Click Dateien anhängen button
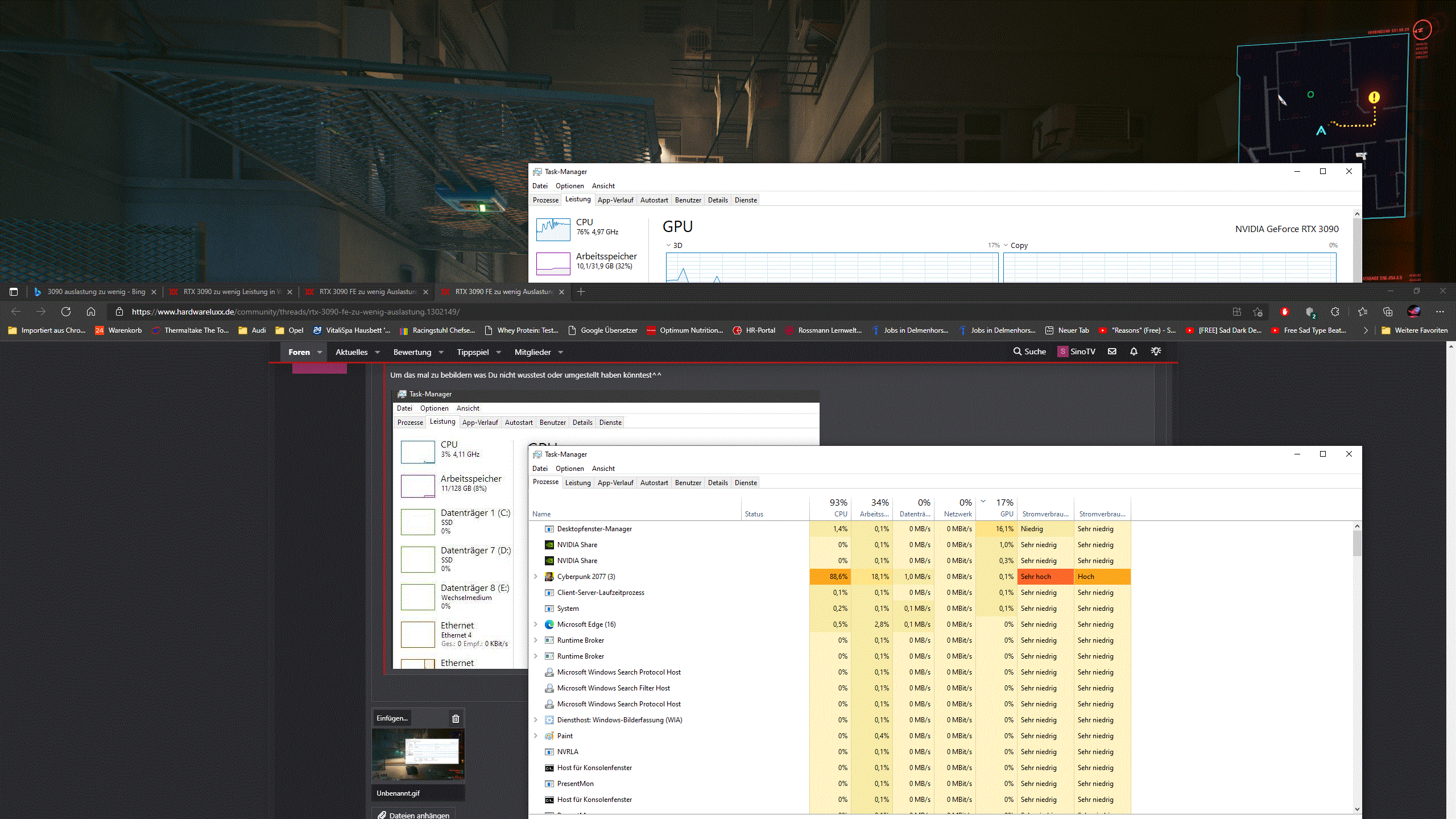 (x=413, y=815)
